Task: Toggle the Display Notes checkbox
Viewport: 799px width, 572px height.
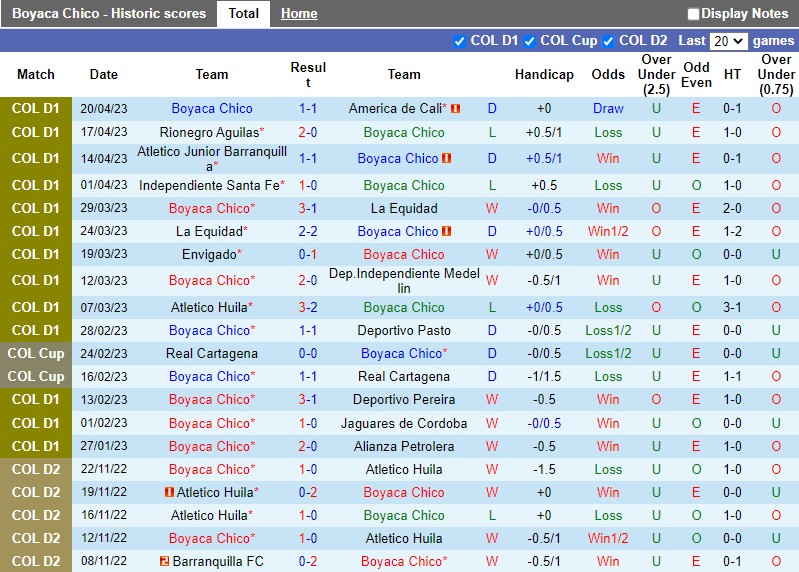Action: (x=693, y=14)
